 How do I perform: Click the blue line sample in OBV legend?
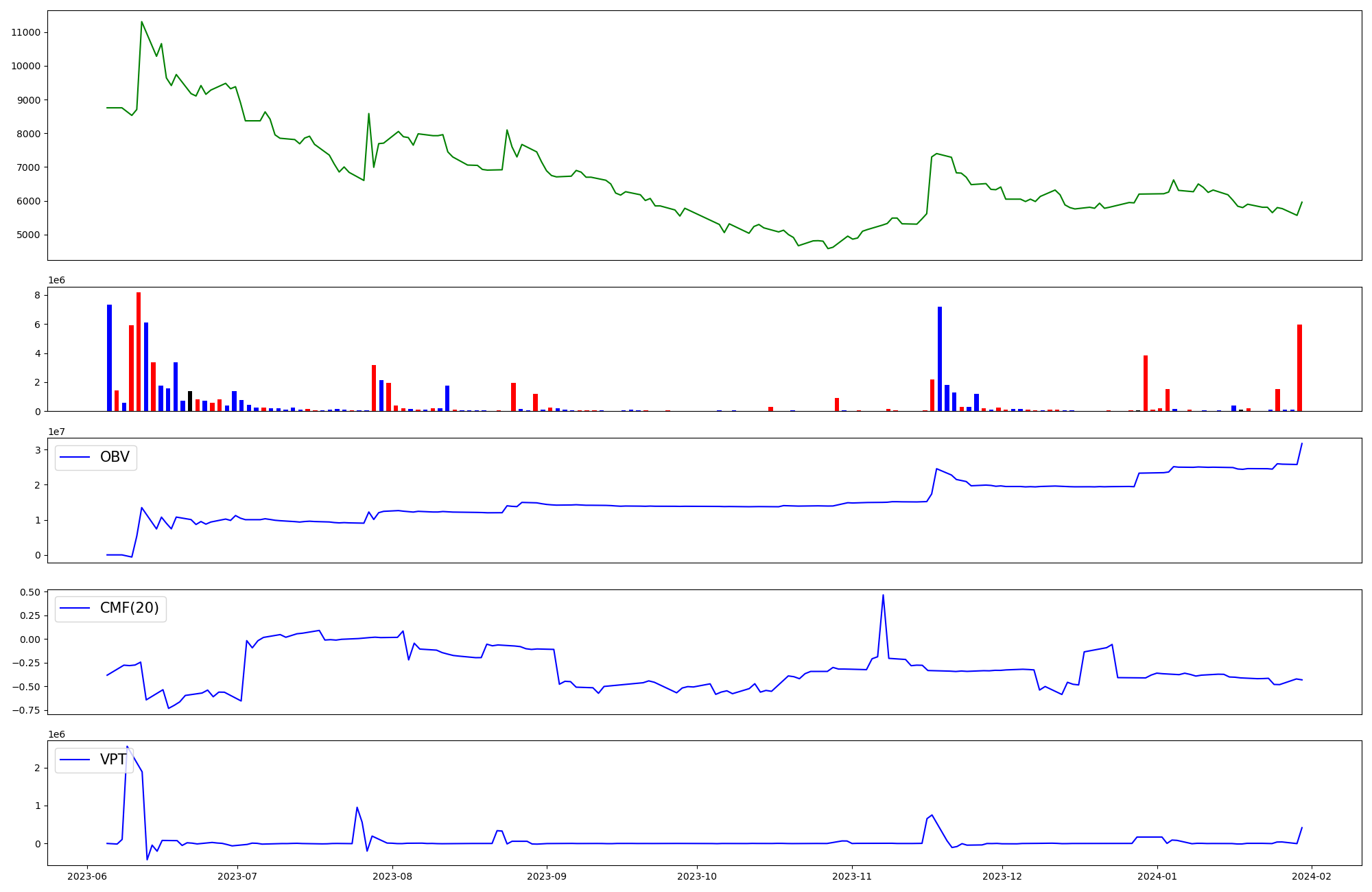[75, 458]
